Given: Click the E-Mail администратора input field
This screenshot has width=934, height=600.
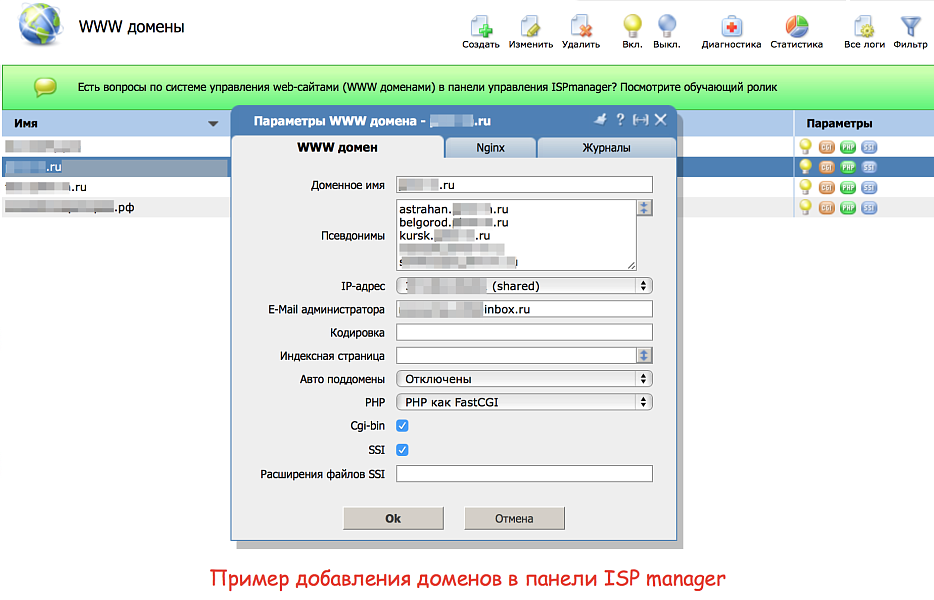Looking at the screenshot, I should tap(524, 308).
